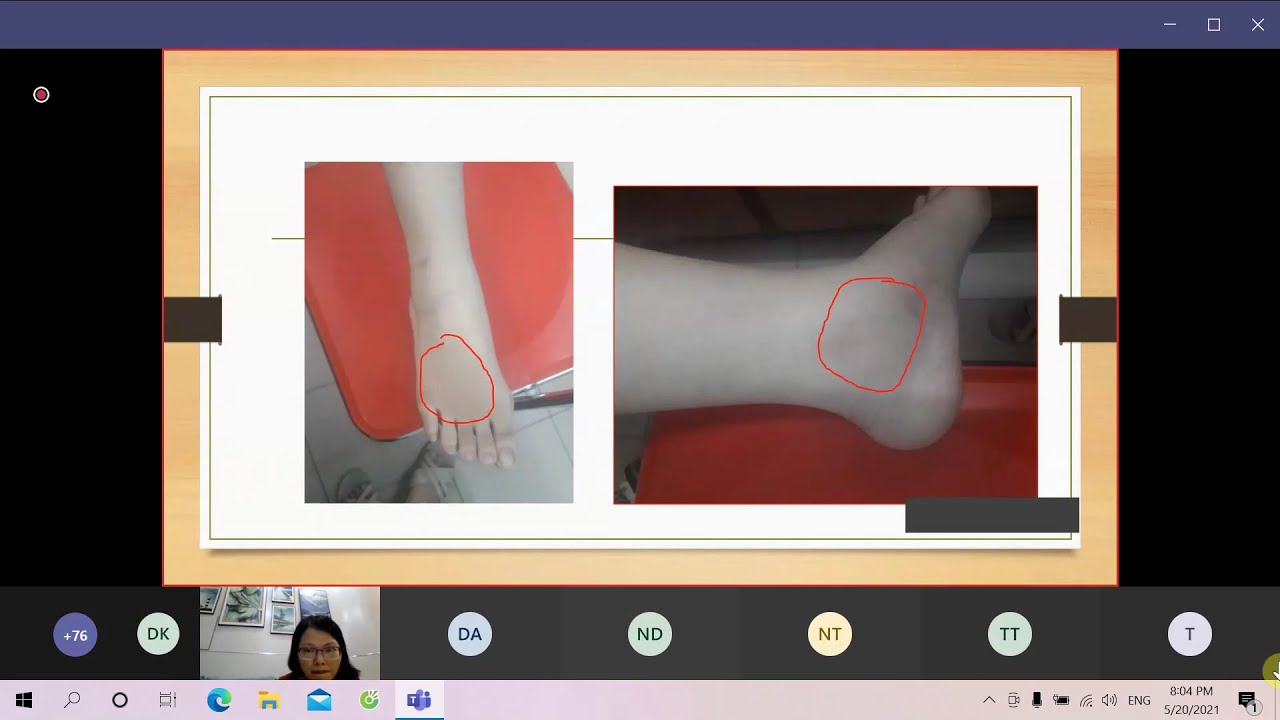The width and height of the screenshot is (1280, 720).
Task: Select participant avatar ND
Action: (x=650, y=634)
